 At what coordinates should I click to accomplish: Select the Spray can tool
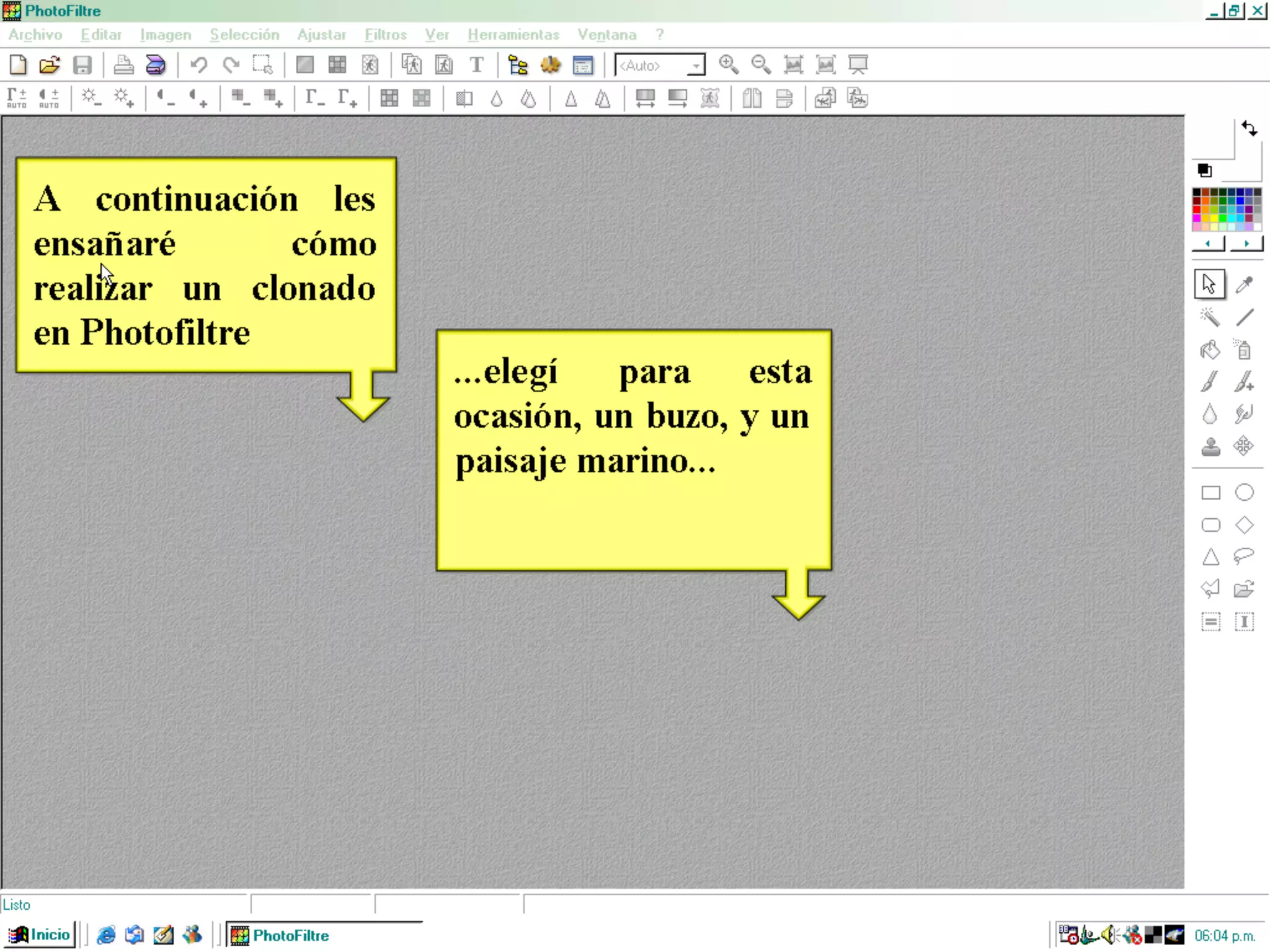coord(1243,350)
